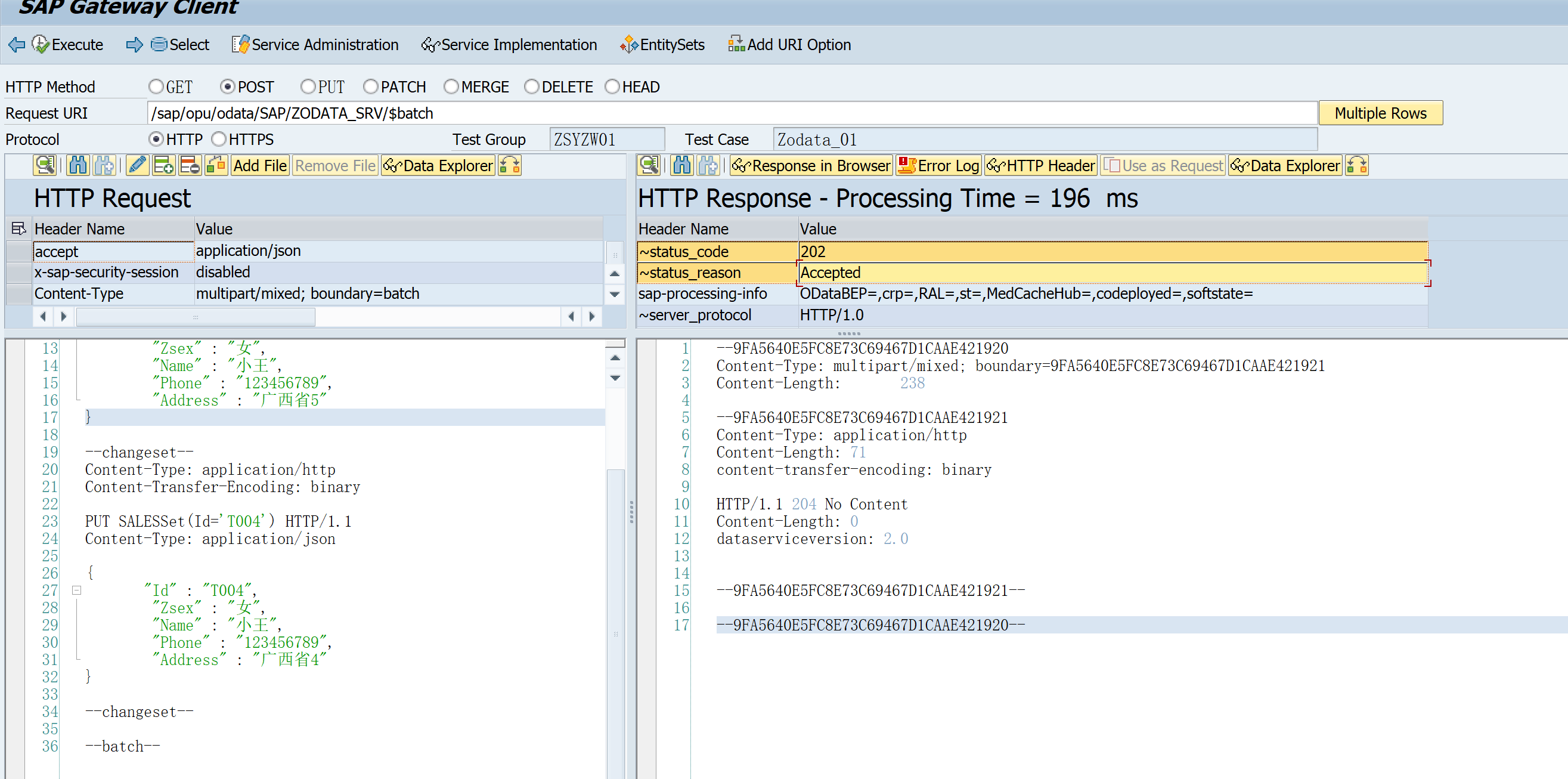Select the DELETE HTTP method radio button
The width and height of the screenshot is (1568, 779).
tap(531, 87)
